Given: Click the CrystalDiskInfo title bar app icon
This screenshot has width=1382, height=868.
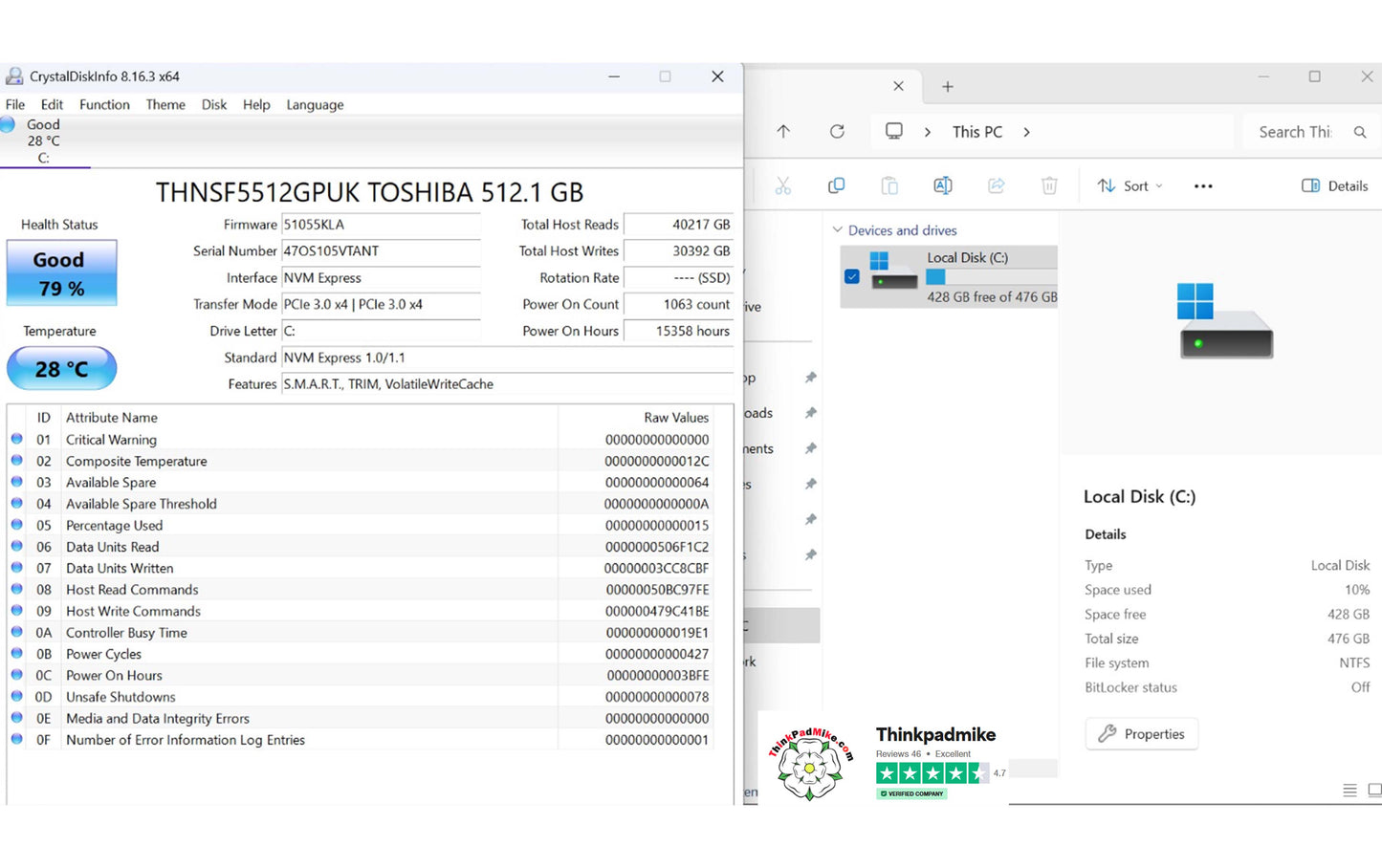Looking at the screenshot, I should (14, 76).
